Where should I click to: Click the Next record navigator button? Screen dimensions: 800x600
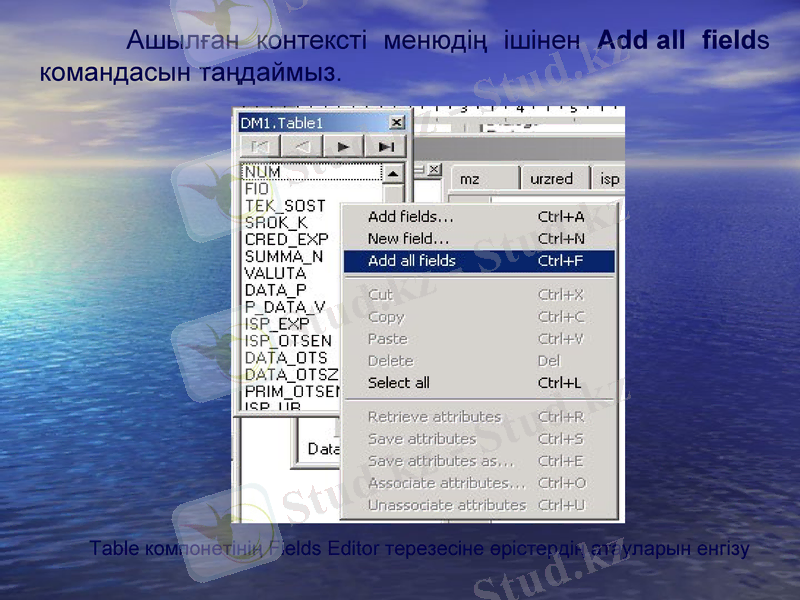343,147
